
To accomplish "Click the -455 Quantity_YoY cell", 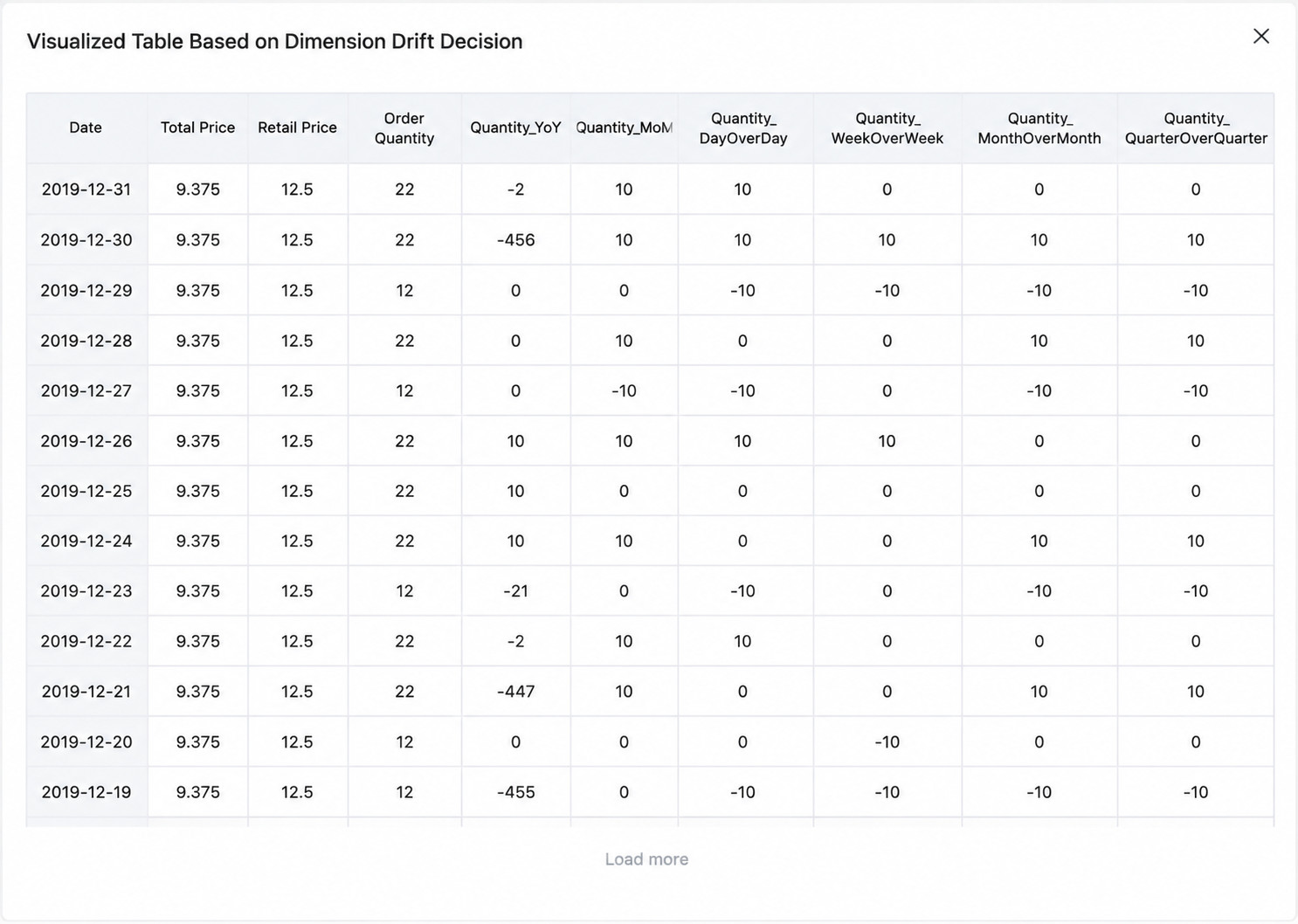I will tap(515, 792).
